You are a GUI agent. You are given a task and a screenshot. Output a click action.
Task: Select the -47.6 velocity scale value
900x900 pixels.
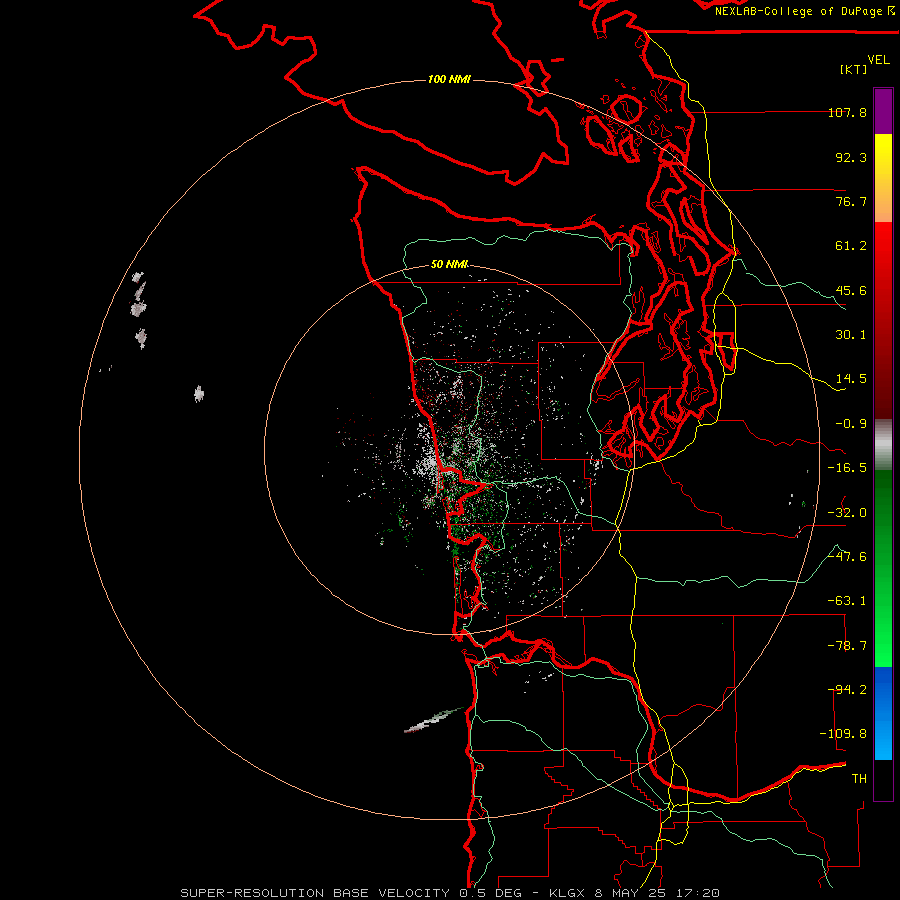click(x=847, y=557)
